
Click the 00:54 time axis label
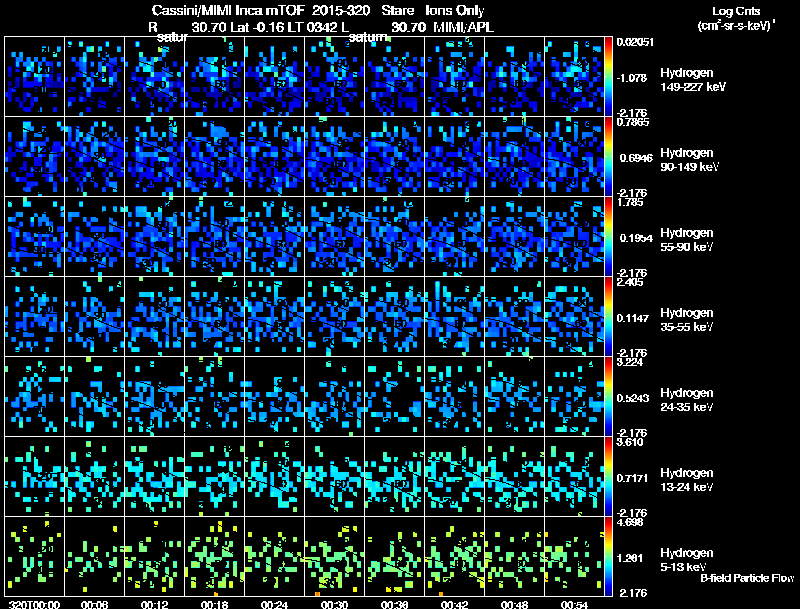click(x=574, y=604)
